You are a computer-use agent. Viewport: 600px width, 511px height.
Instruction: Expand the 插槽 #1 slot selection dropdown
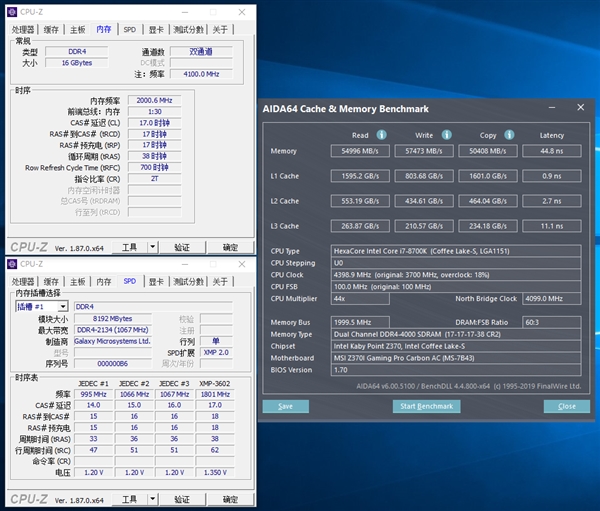tap(63, 307)
